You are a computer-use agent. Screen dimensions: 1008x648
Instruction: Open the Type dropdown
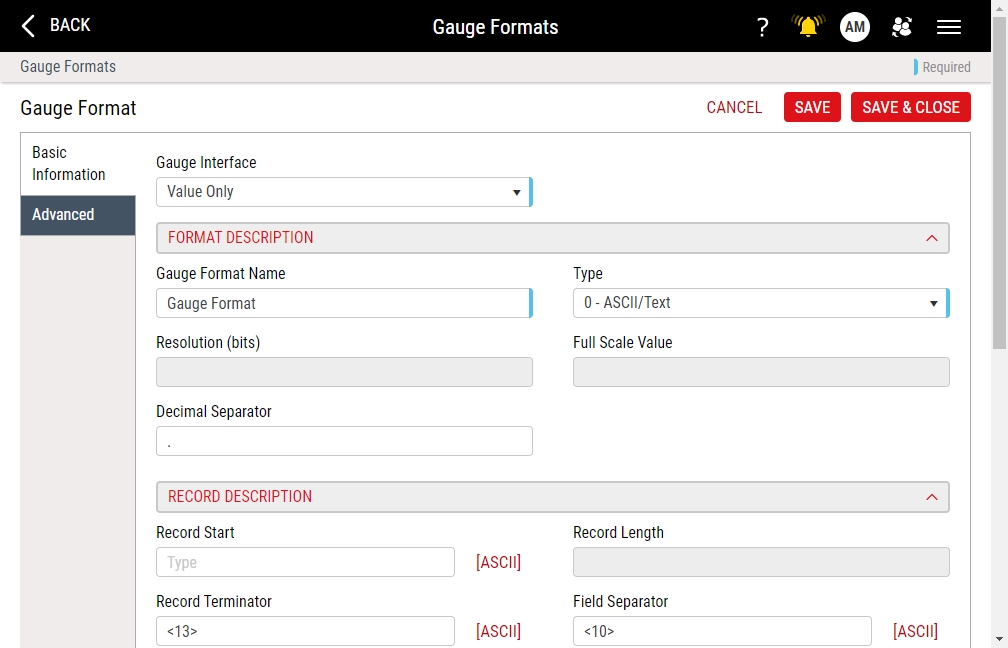click(x=760, y=303)
